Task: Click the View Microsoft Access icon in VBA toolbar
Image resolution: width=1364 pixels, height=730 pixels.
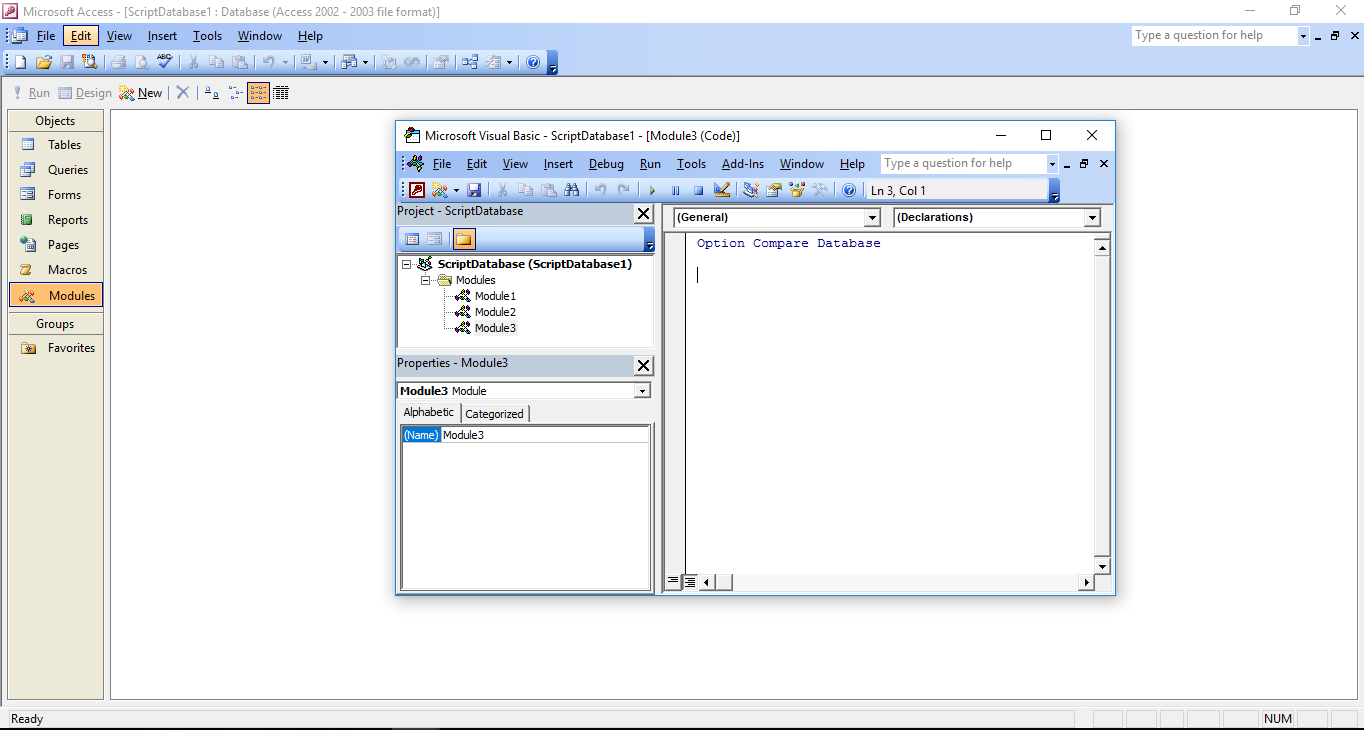Action: pos(417,190)
